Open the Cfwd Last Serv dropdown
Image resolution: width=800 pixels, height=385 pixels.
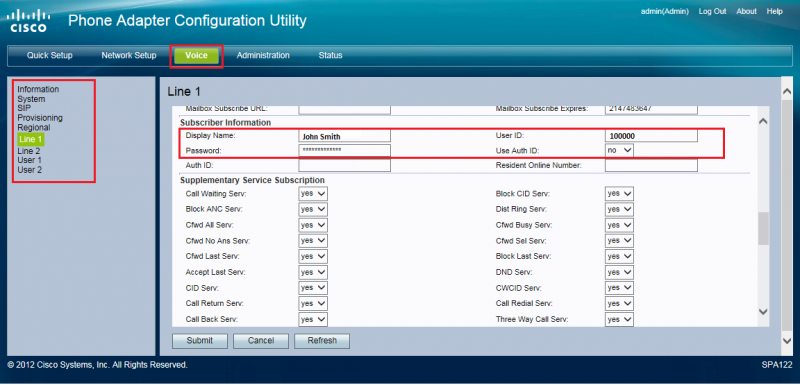(313, 256)
